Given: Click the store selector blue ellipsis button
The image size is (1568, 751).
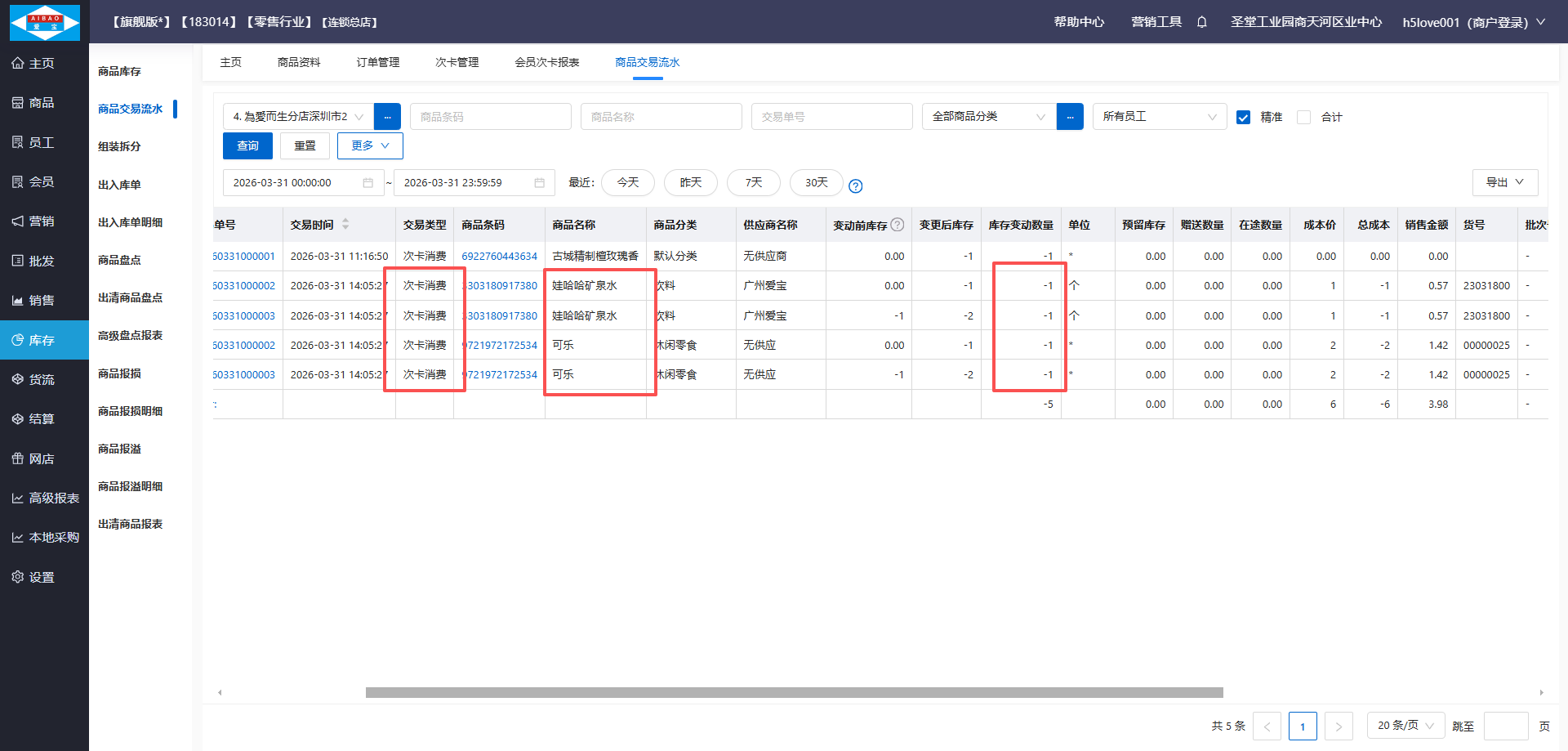Looking at the screenshot, I should pyautogui.click(x=387, y=117).
